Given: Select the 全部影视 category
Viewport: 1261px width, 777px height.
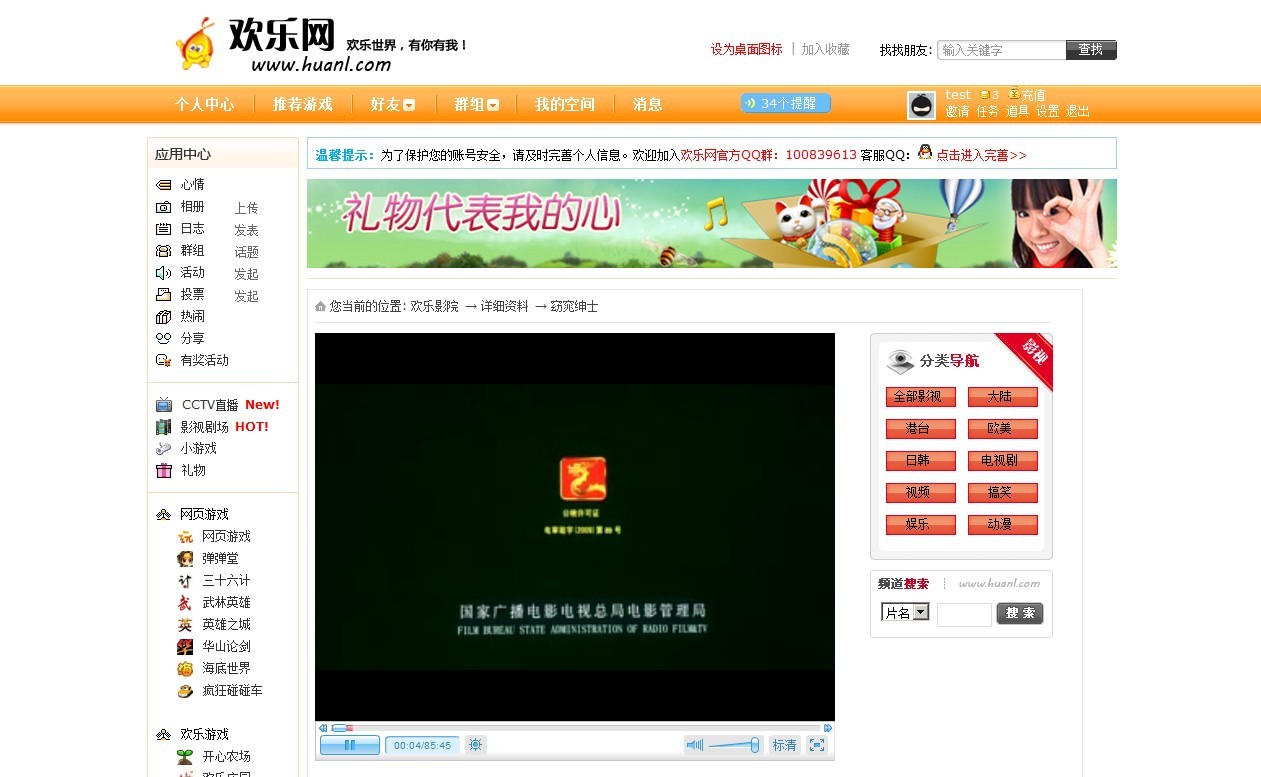Looking at the screenshot, I should coord(920,397).
